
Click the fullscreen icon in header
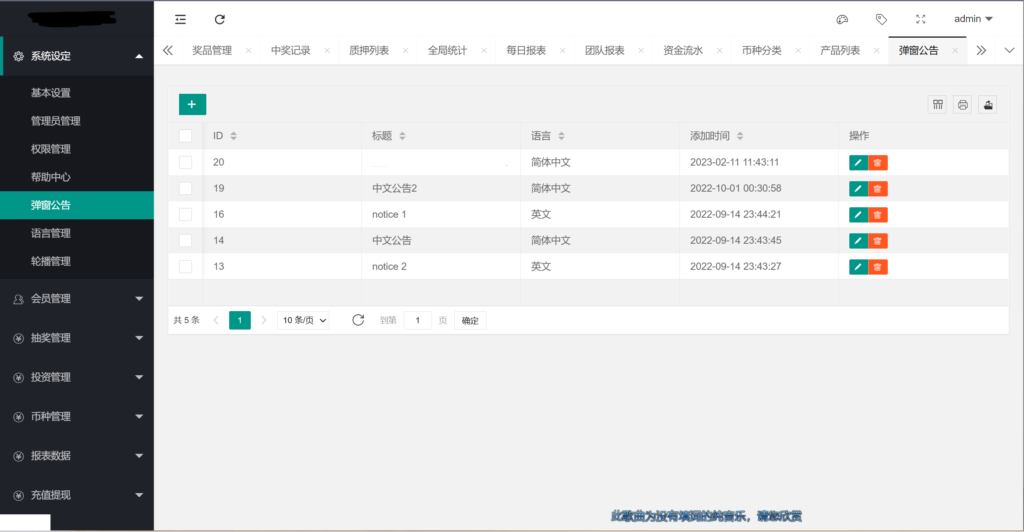point(920,19)
